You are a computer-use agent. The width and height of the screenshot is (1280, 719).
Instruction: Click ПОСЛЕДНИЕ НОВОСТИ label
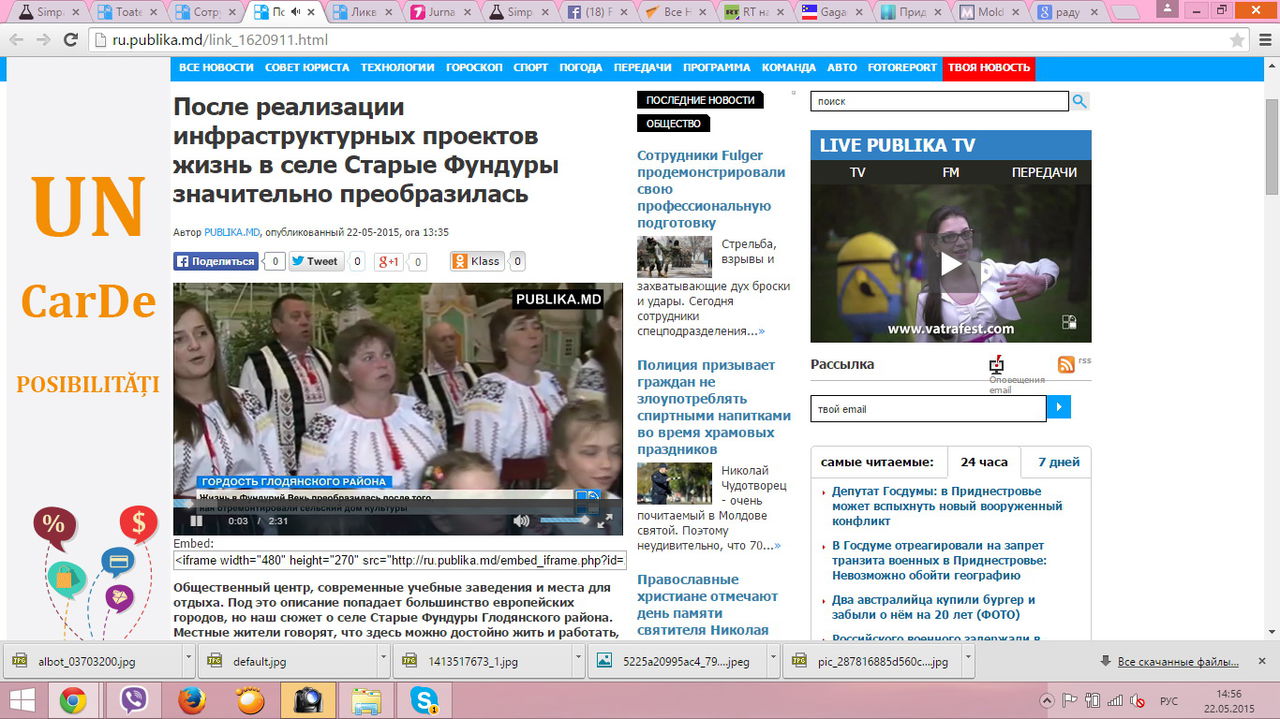tap(700, 100)
